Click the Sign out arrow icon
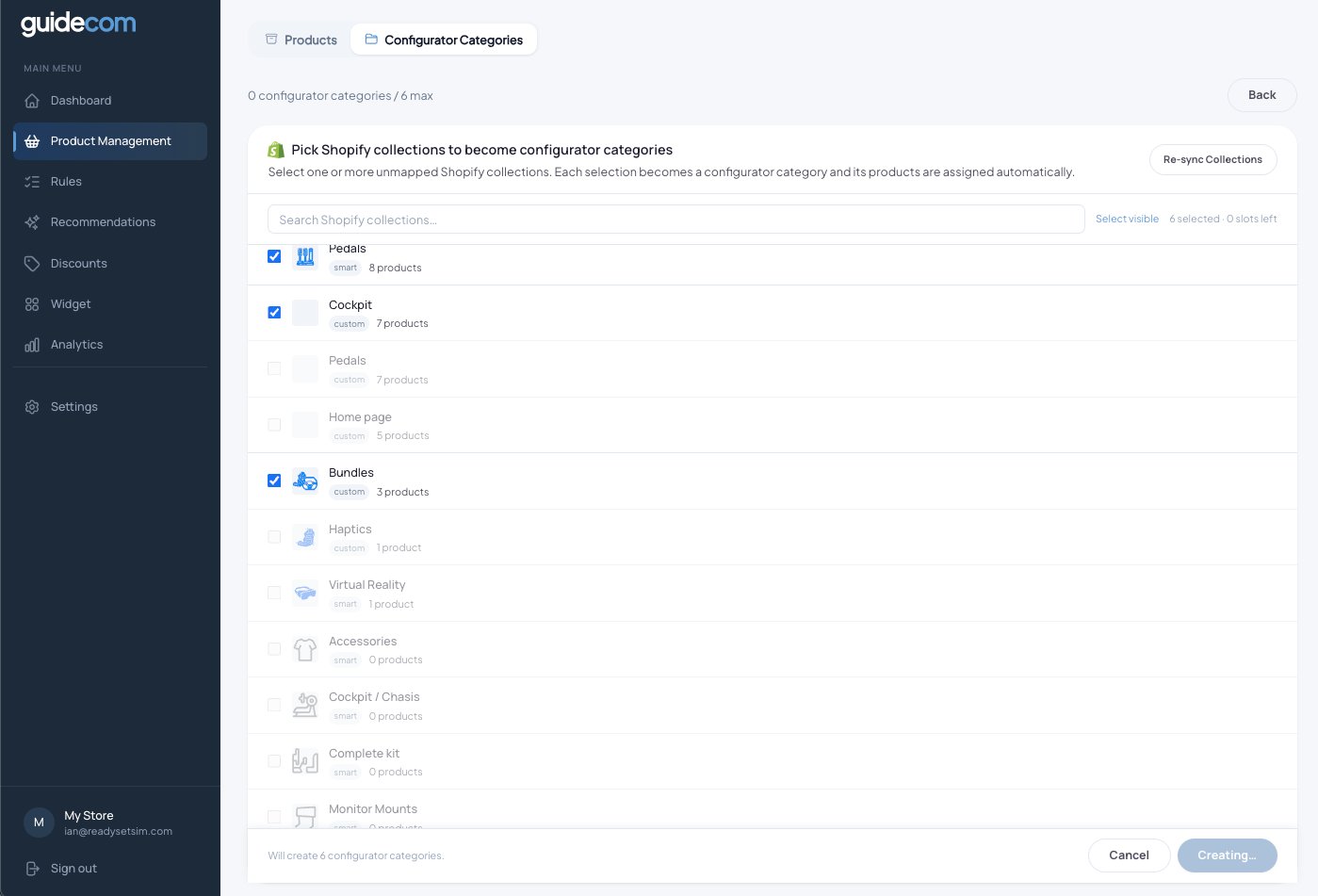 [32, 869]
